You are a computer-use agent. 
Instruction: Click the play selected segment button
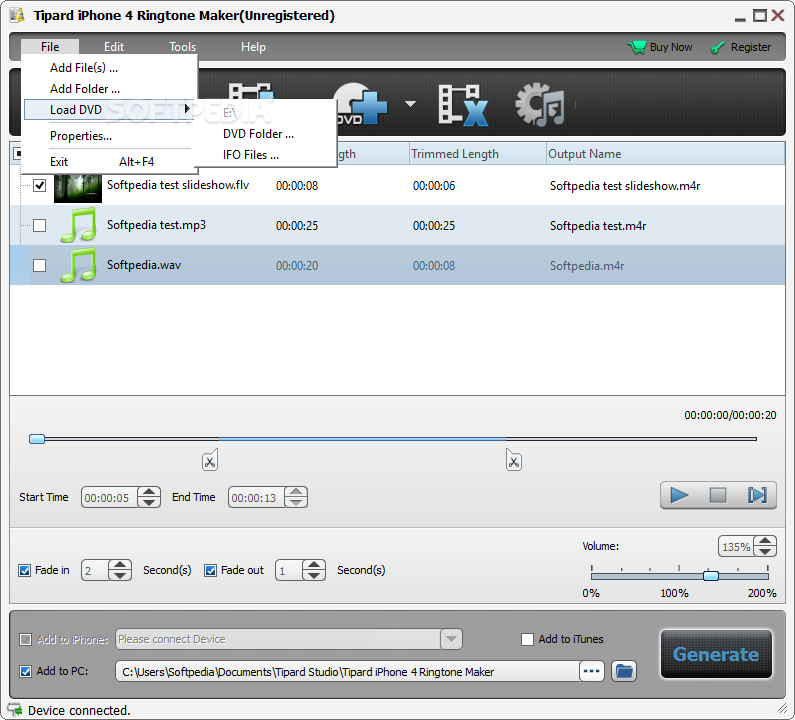(x=757, y=495)
